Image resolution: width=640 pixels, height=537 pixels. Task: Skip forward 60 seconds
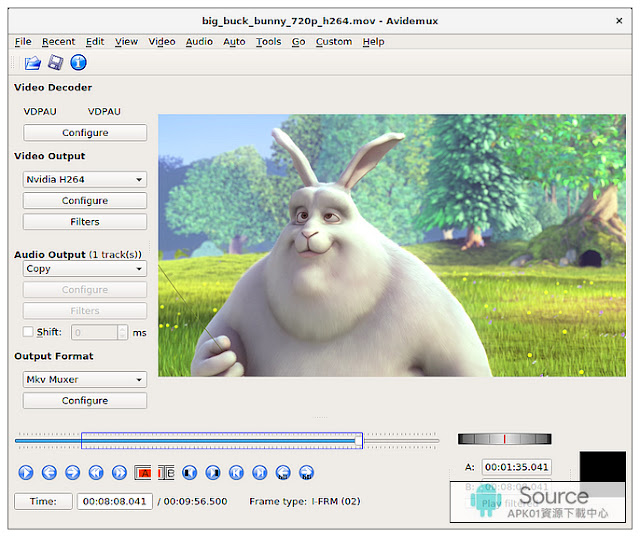click(307, 473)
